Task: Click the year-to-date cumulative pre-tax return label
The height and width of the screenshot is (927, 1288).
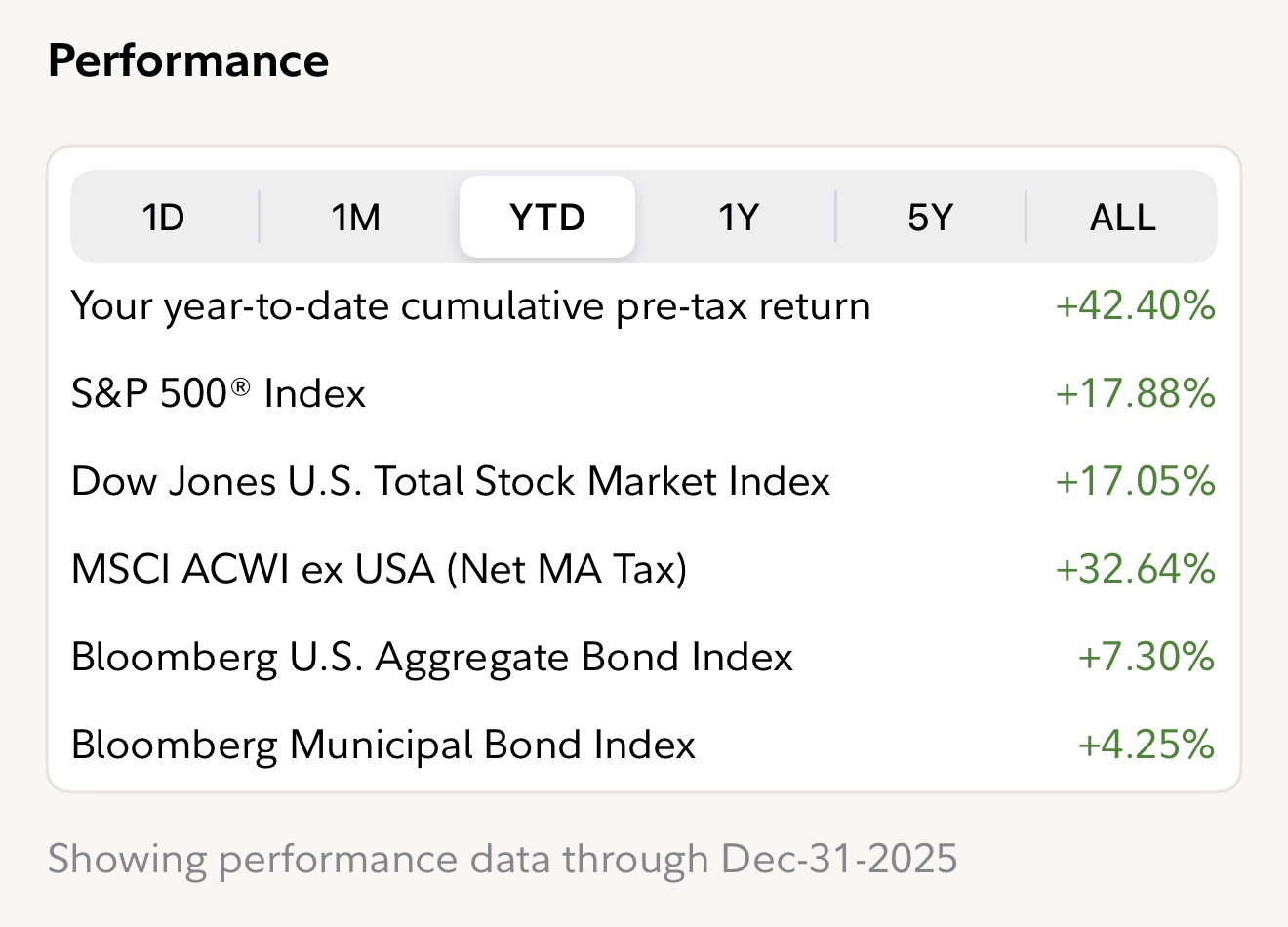Action: click(x=470, y=306)
